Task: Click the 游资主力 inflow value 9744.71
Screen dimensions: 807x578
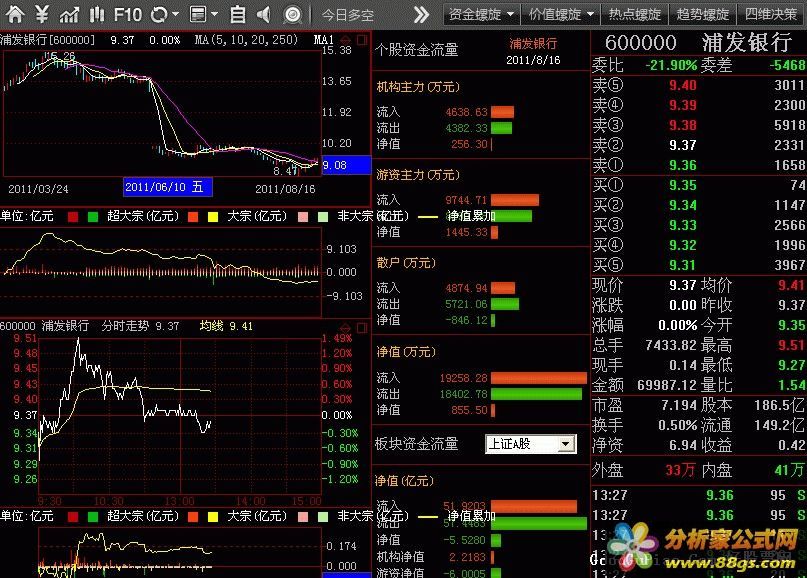Action: coord(466,200)
